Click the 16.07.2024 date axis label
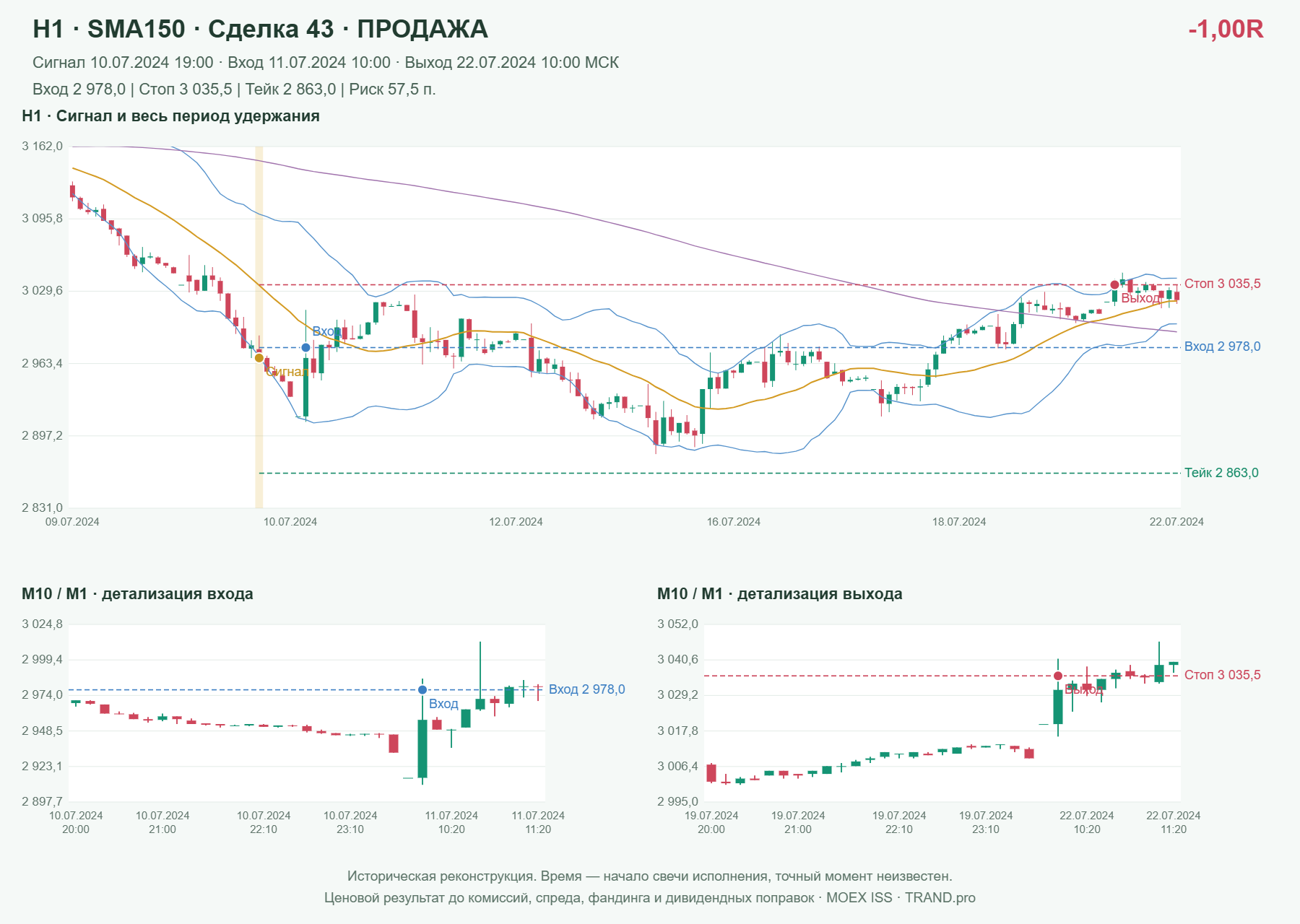 coord(734,522)
